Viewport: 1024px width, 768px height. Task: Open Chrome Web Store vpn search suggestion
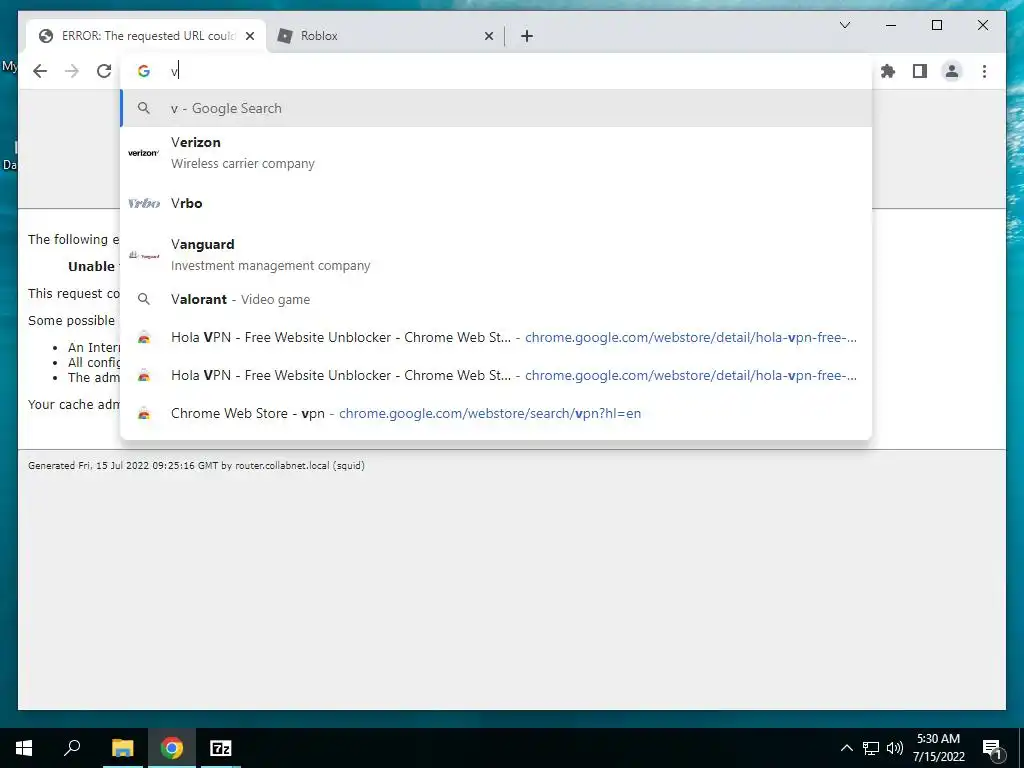(x=496, y=413)
